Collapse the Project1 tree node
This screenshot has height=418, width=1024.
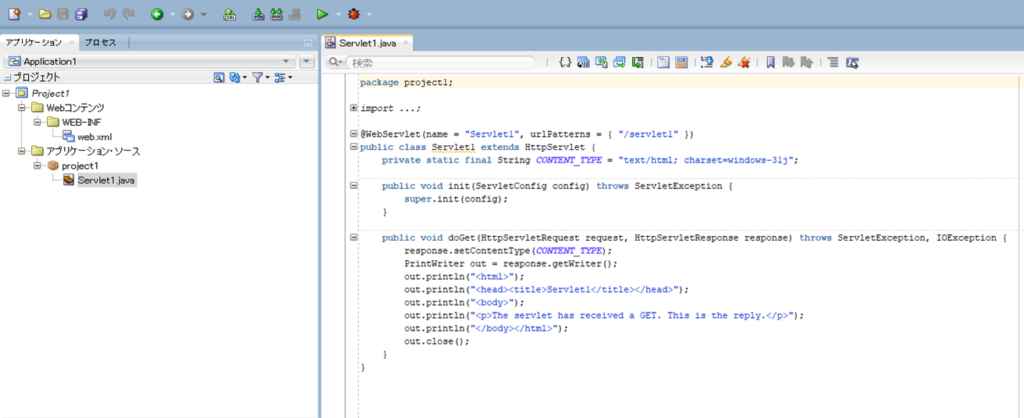pyautogui.click(x=7, y=93)
